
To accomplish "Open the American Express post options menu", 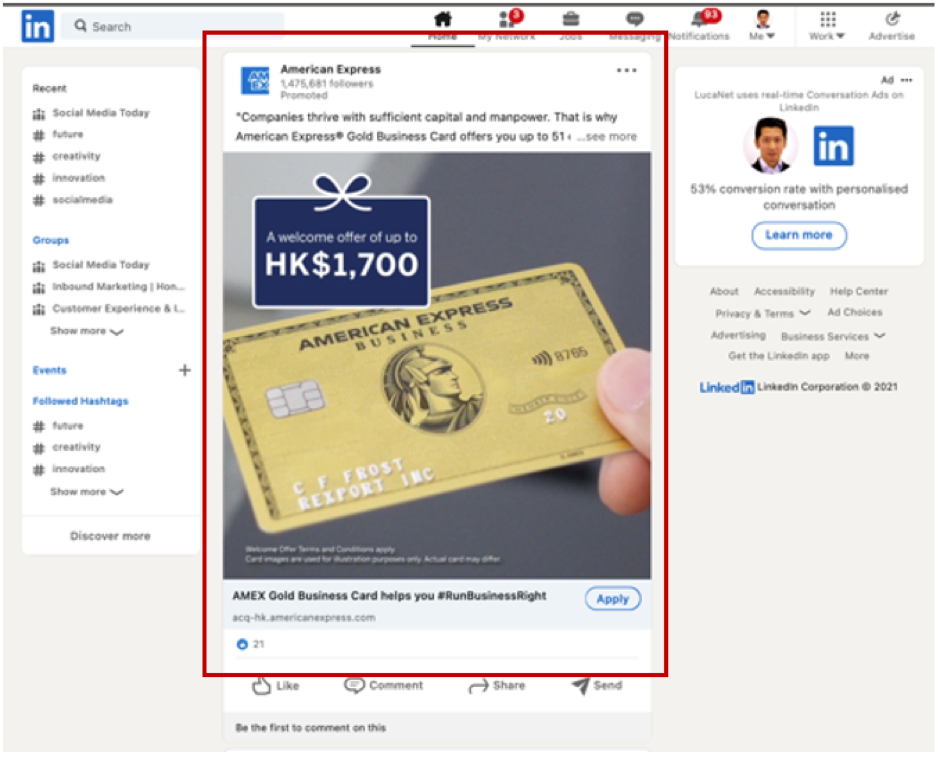I will point(626,71).
